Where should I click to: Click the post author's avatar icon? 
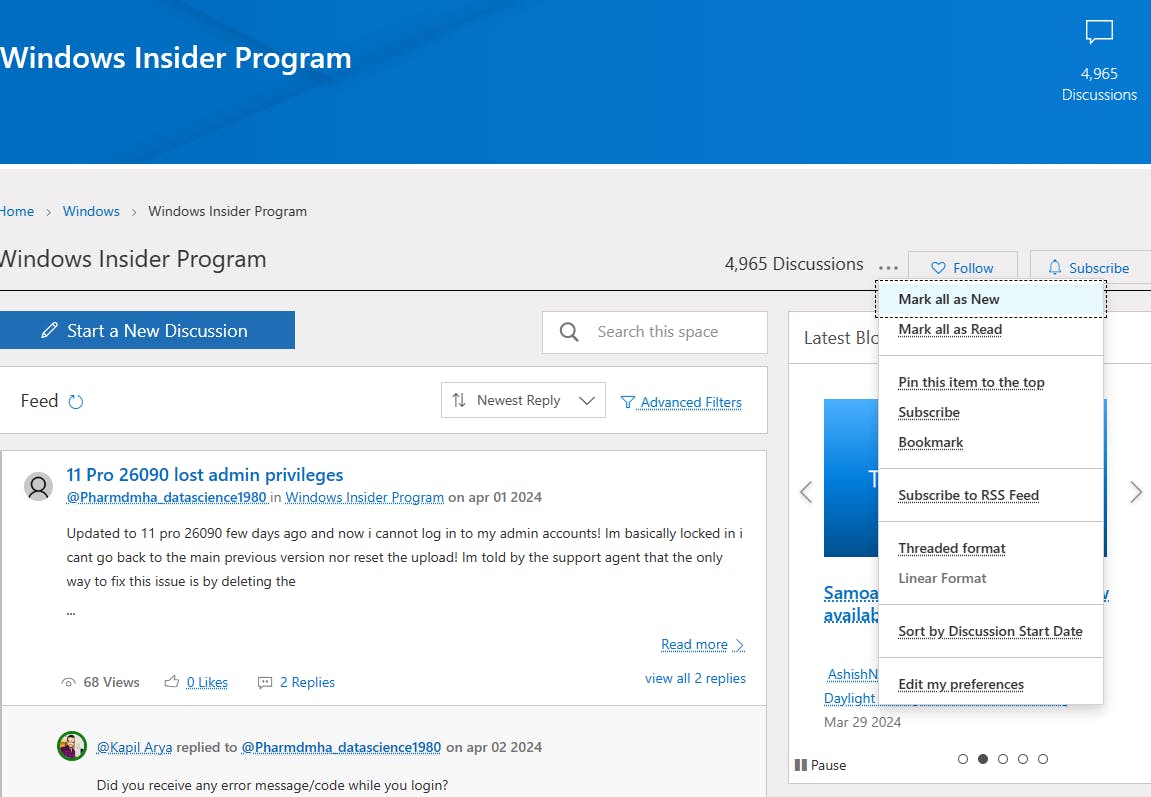click(x=38, y=487)
